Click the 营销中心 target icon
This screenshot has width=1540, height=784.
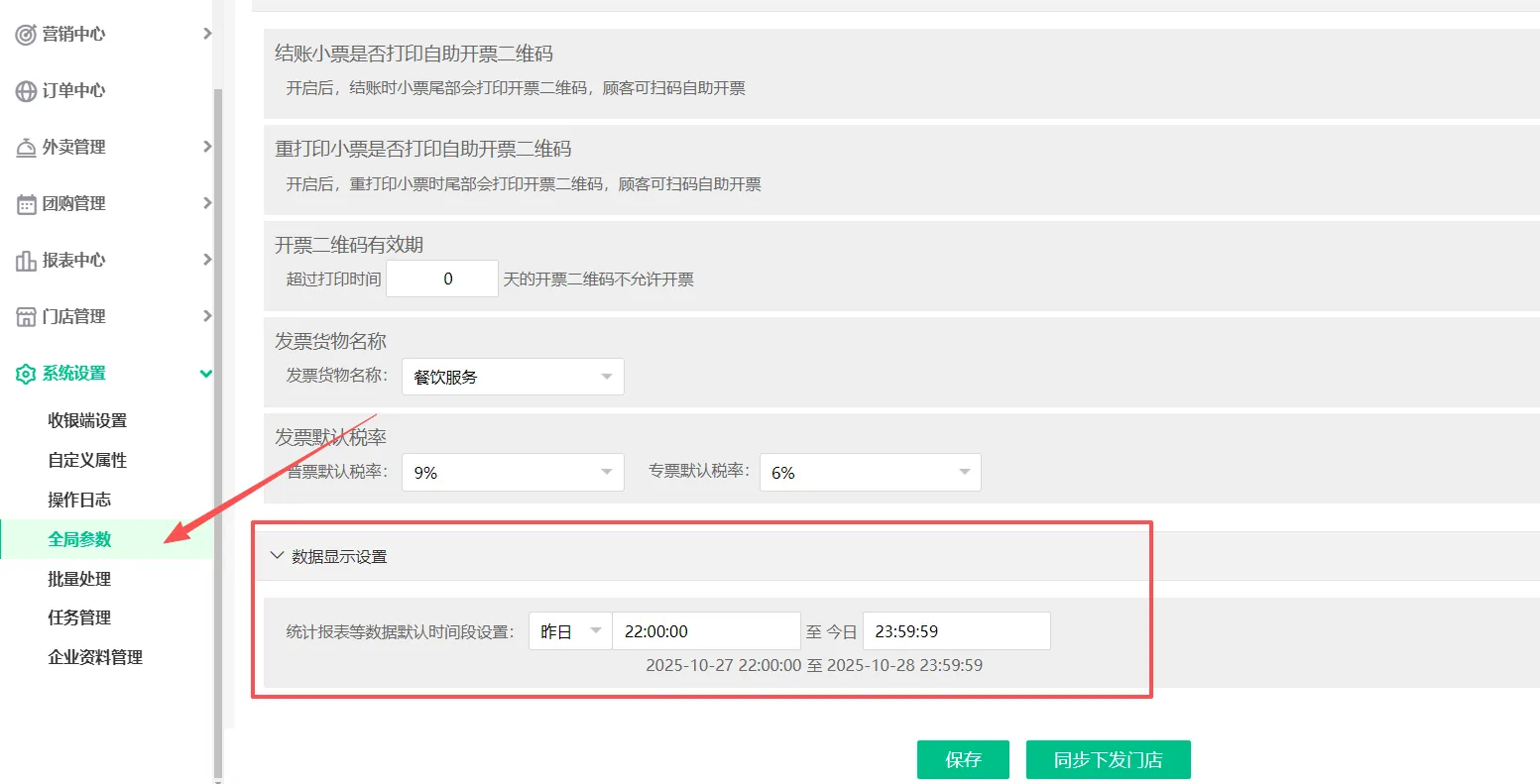tap(26, 35)
